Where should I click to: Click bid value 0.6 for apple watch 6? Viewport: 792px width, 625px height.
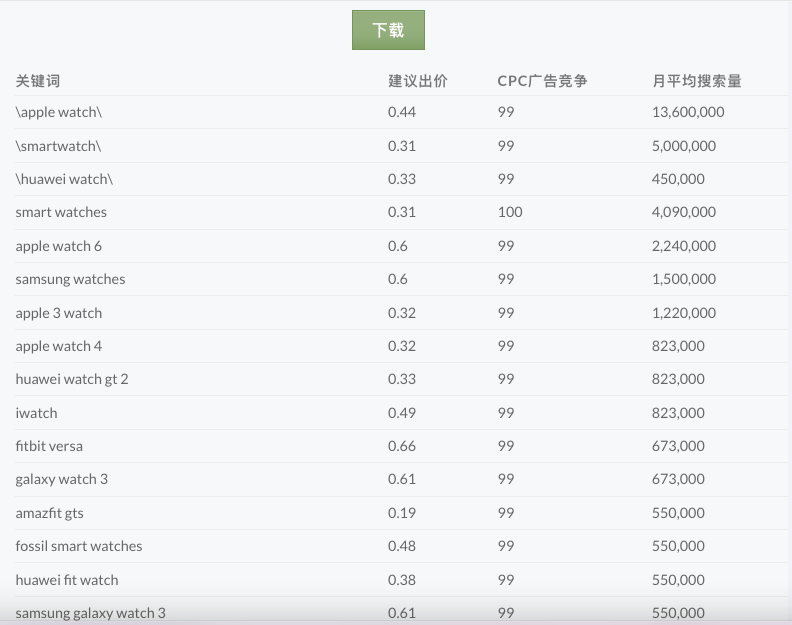point(398,246)
